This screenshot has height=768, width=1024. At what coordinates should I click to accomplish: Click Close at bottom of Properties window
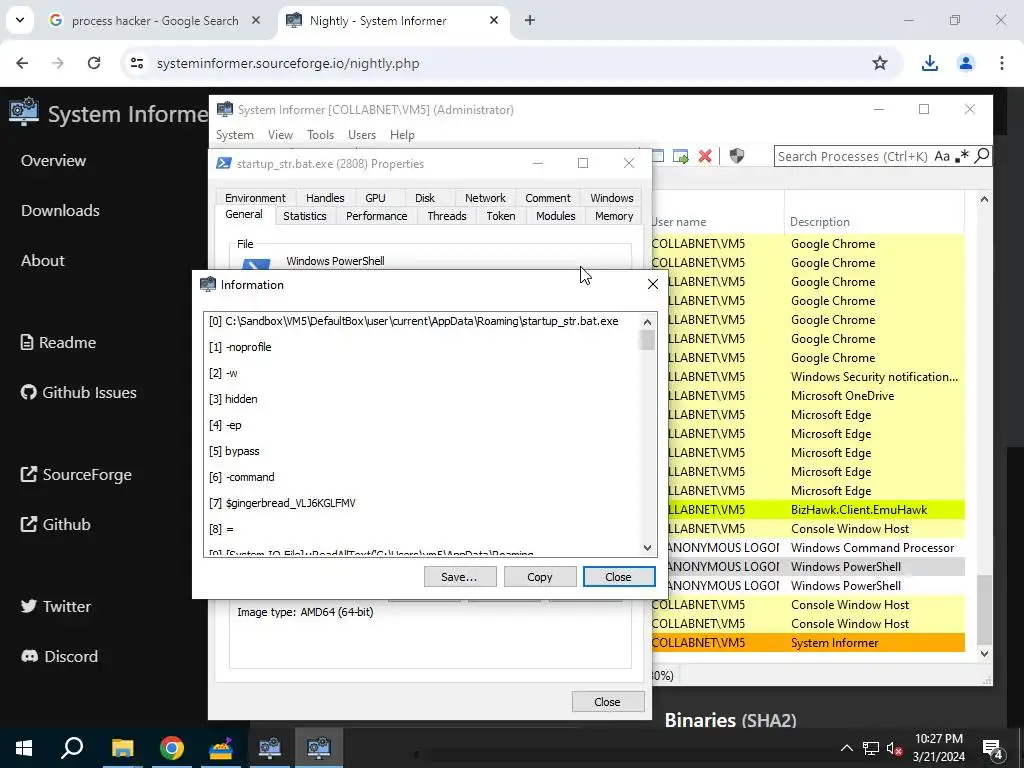[x=607, y=702]
